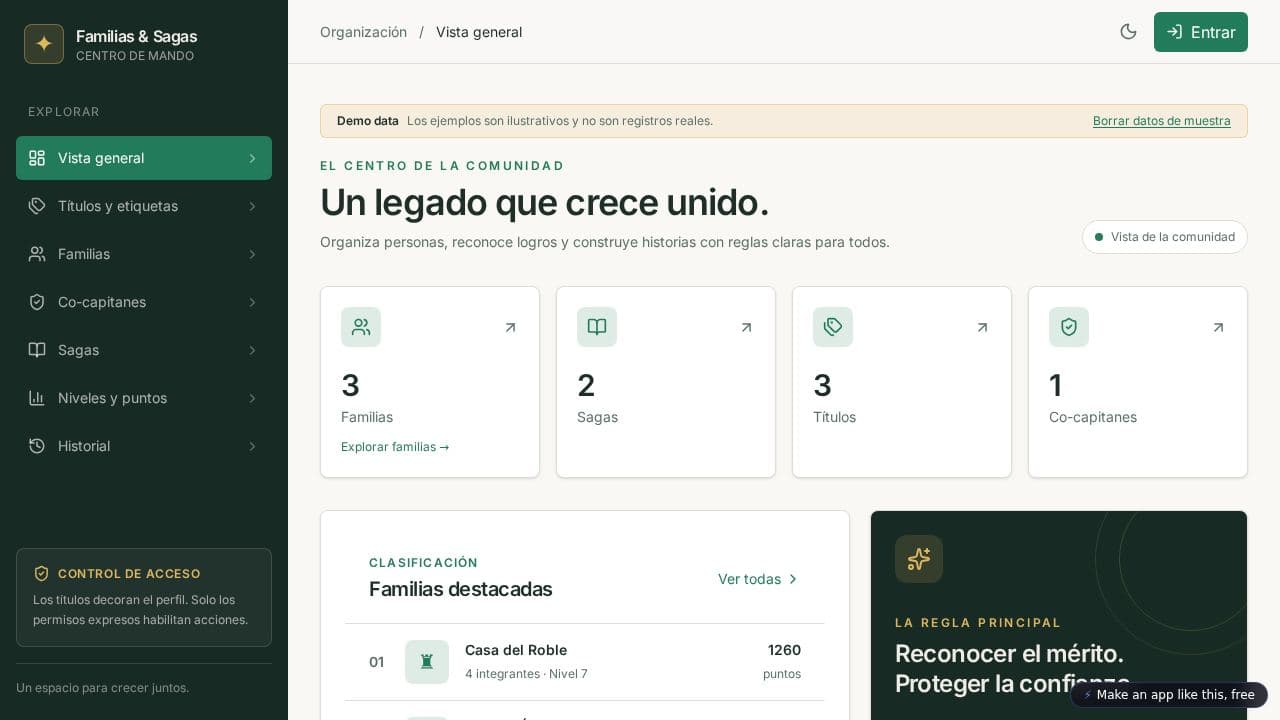Open the Sagas card arrow icon

746,327
